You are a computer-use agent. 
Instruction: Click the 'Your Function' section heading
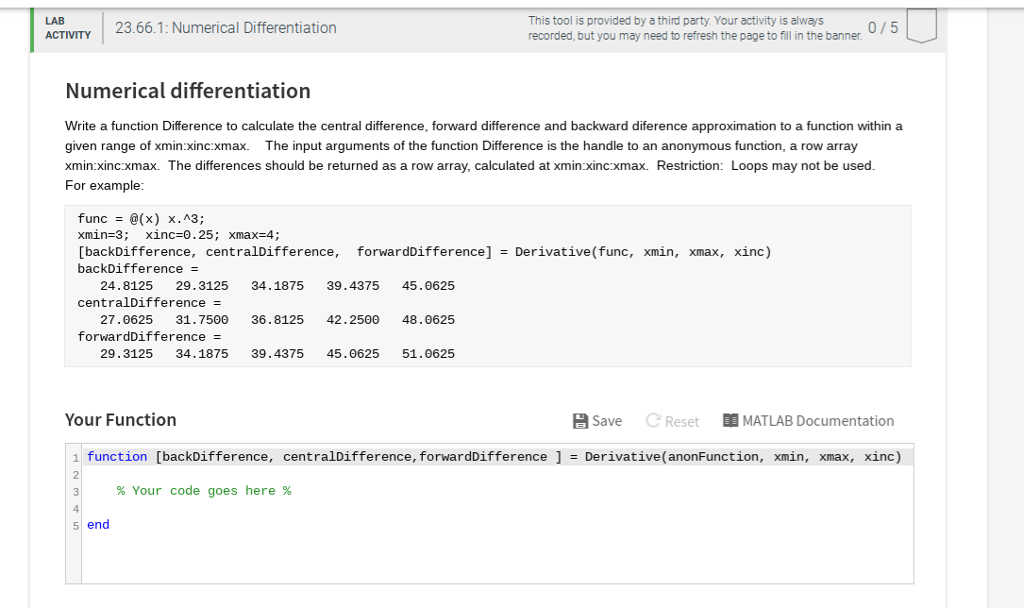tap(120, 420)
